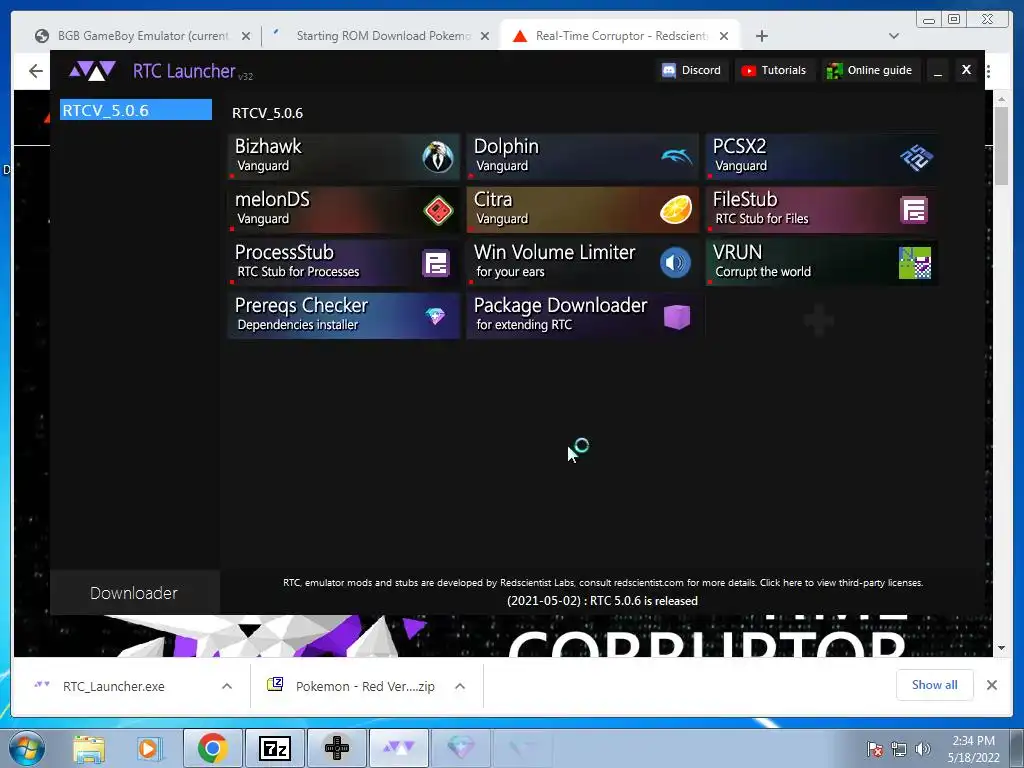Click the Bizhawk title text
The height and width of the screenshot is (768, 1024).
[268, 146]
